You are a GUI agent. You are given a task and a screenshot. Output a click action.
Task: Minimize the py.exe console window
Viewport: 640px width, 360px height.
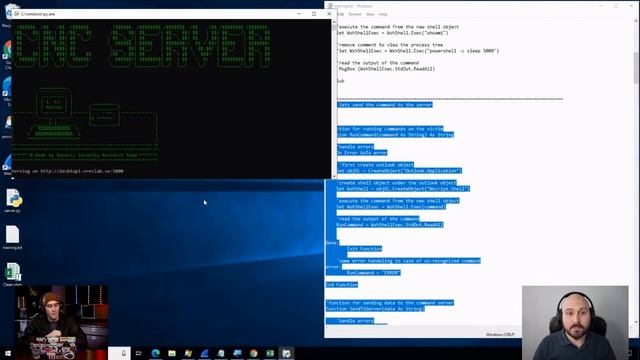coord(299,13)
